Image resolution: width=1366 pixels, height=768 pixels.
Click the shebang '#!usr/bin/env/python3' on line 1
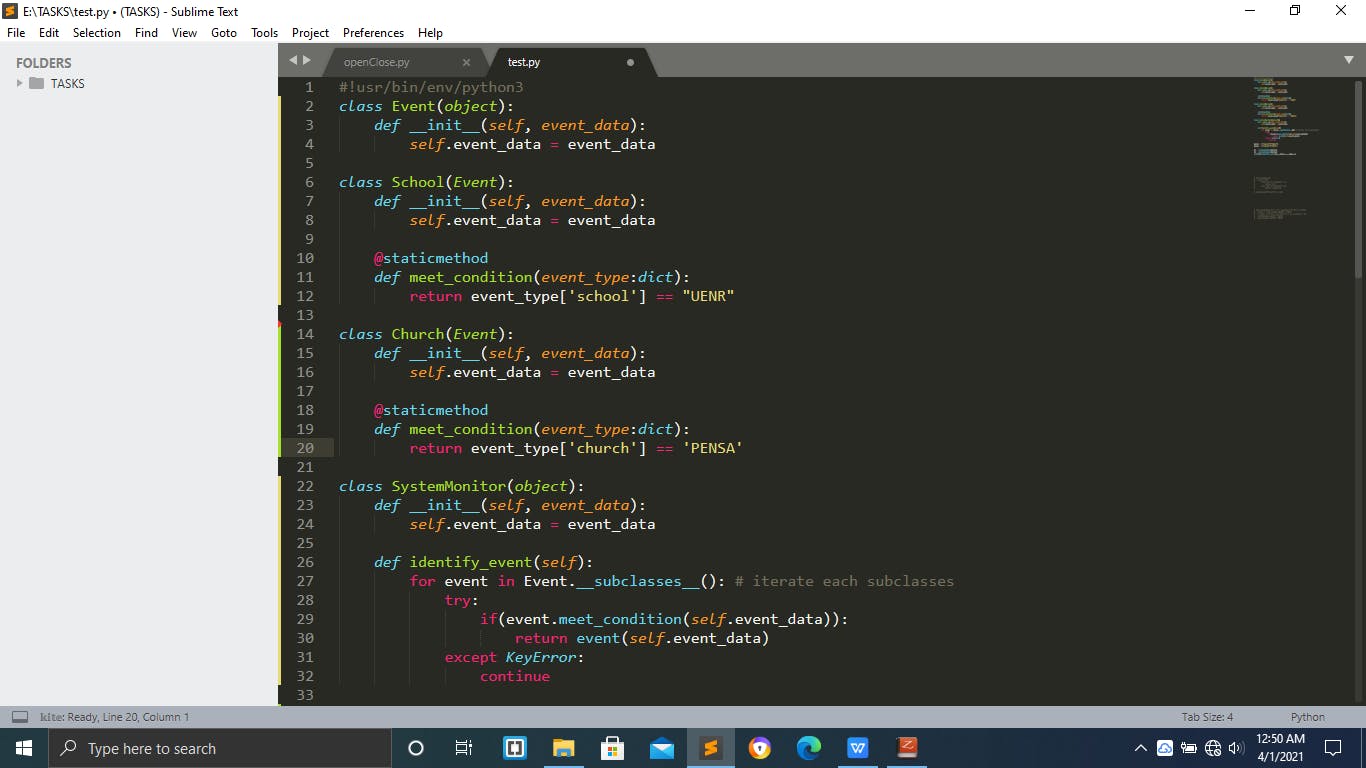(431, 87)
